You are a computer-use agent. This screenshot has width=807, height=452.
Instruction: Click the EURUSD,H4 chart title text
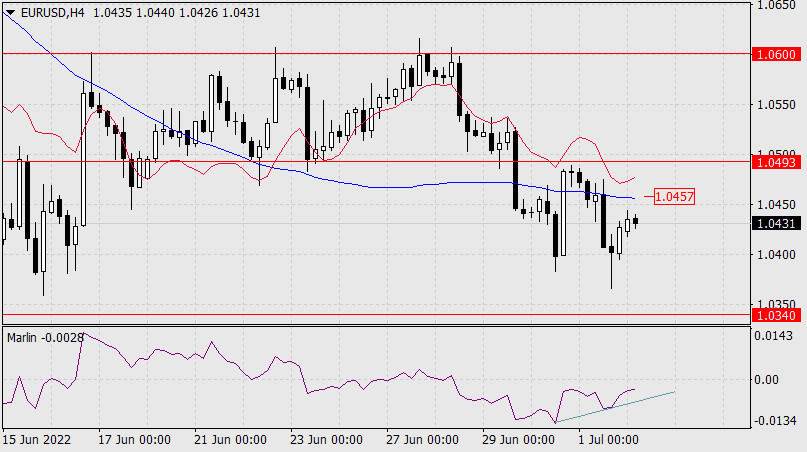point(52,13)
